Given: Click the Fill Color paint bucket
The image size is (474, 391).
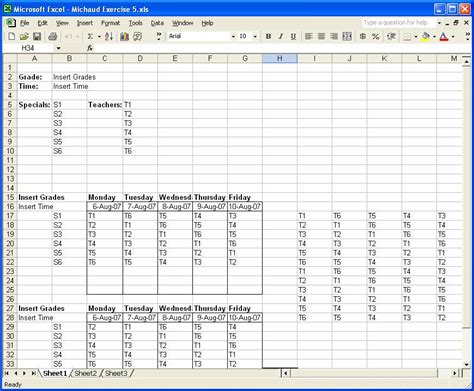Looking at the screenshot, I should pos(426,36).
